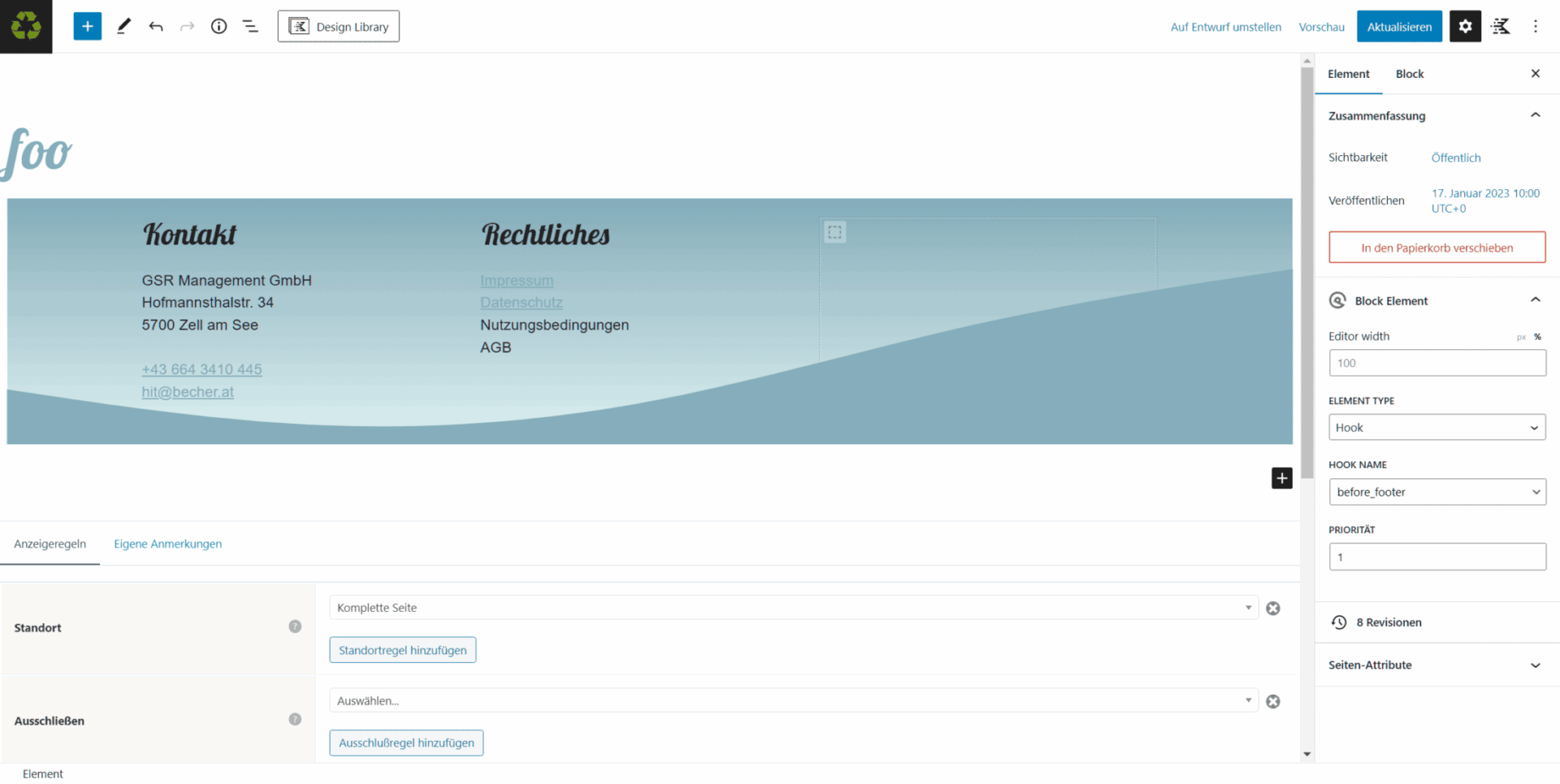Switch the editing tool mode
The height and width of the screenshot is (784, 1560).
point(123,26)
